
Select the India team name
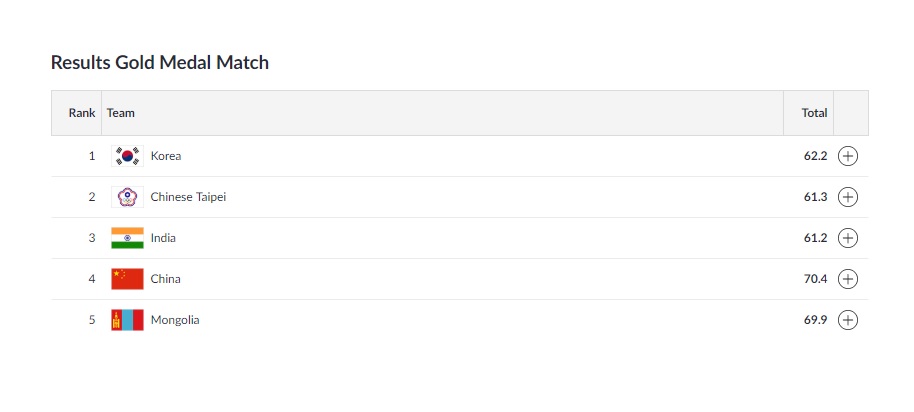[163, 238]
